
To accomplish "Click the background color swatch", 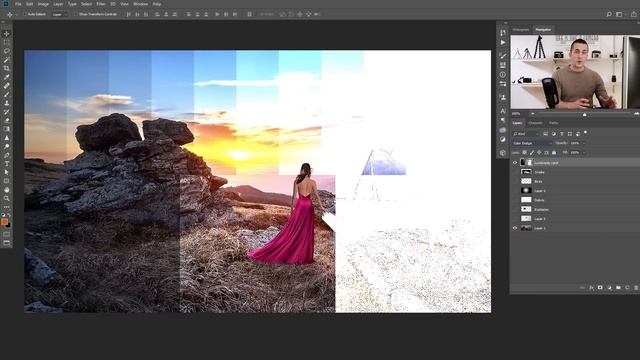I will [9, 225].
